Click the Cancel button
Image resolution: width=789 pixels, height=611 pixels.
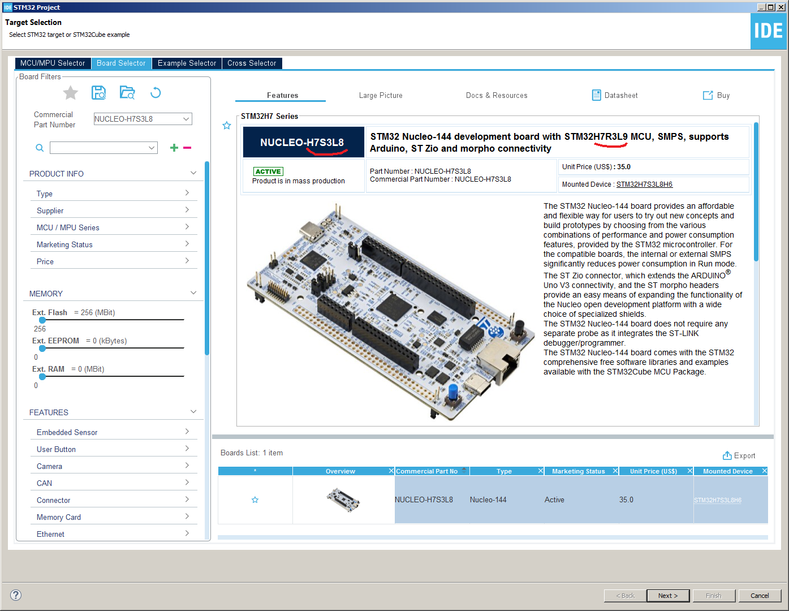coord(759,595)
